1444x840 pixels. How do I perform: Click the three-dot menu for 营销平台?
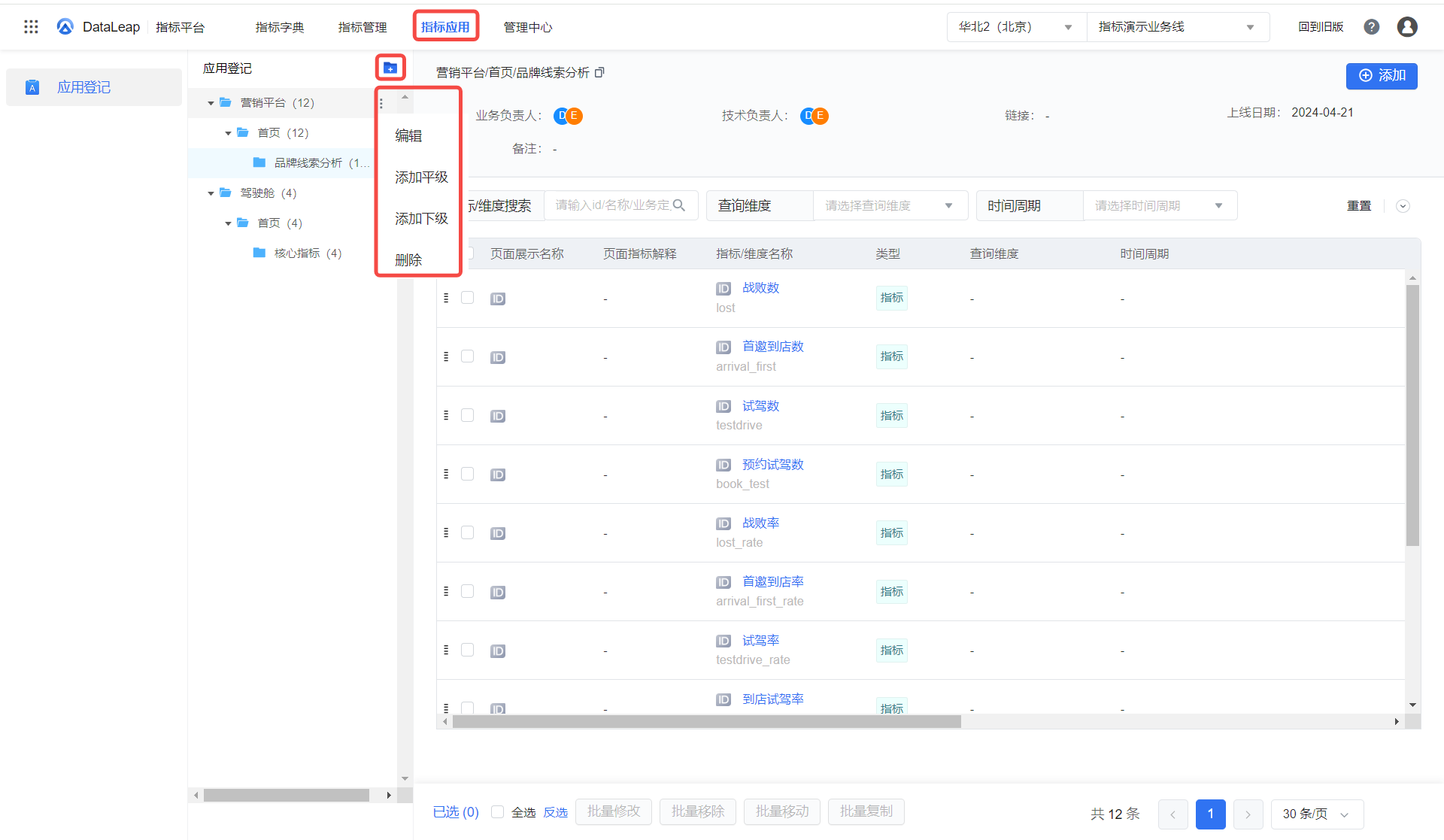[381, 103]
